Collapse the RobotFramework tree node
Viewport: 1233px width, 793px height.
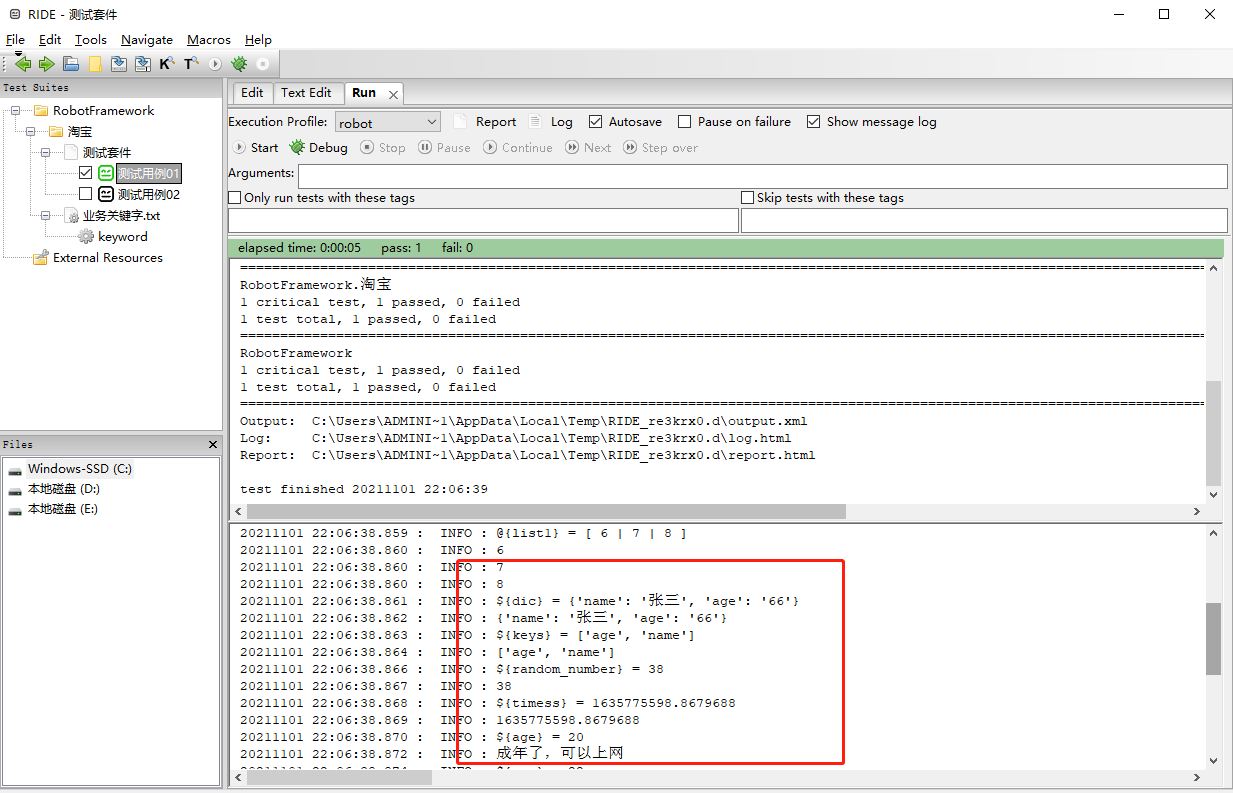click(x=17, y=110)
